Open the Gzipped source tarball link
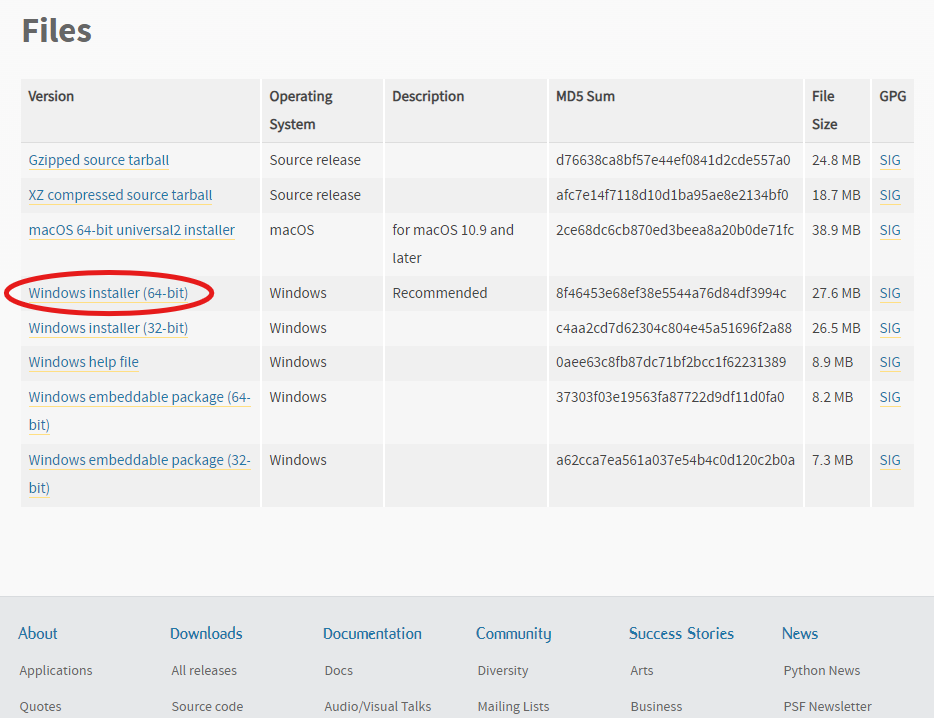The image size is (934, 718). point(99,160)
